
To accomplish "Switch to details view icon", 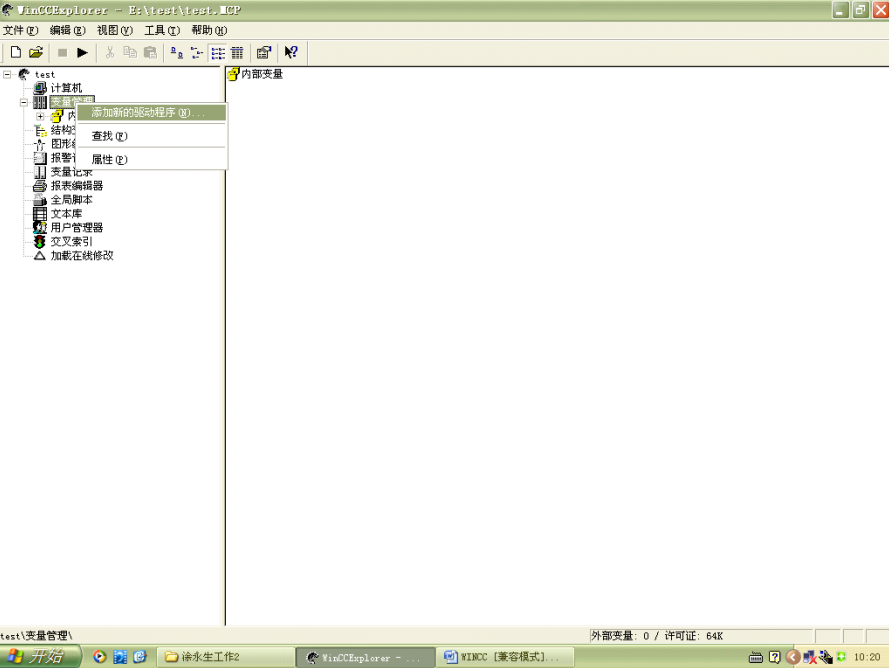I will point(238,53).
